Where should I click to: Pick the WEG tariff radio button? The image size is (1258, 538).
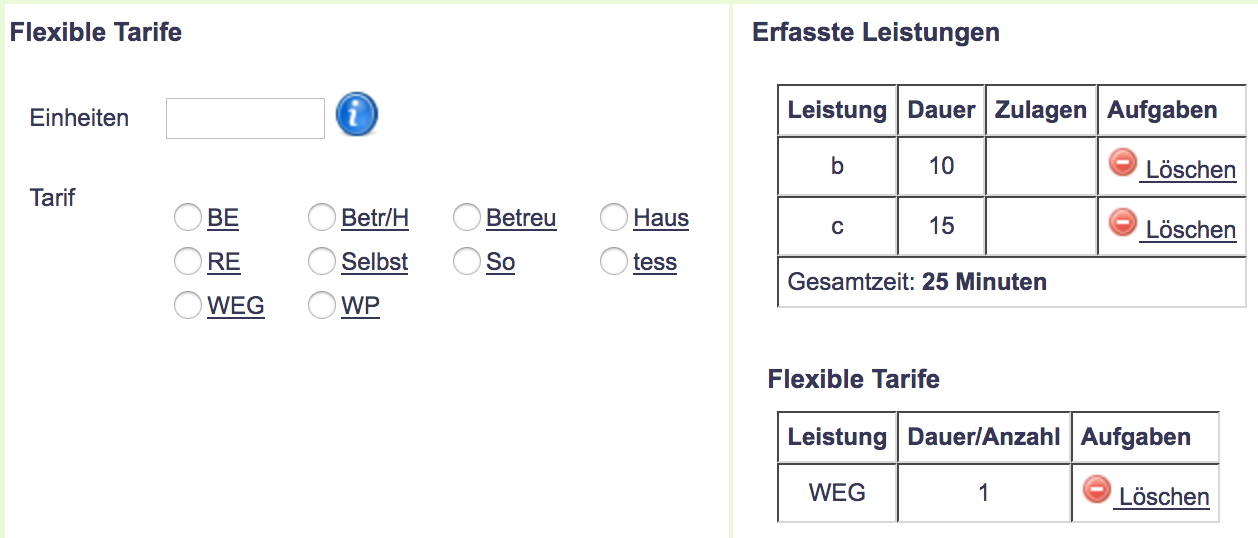[x=188, y=306]
